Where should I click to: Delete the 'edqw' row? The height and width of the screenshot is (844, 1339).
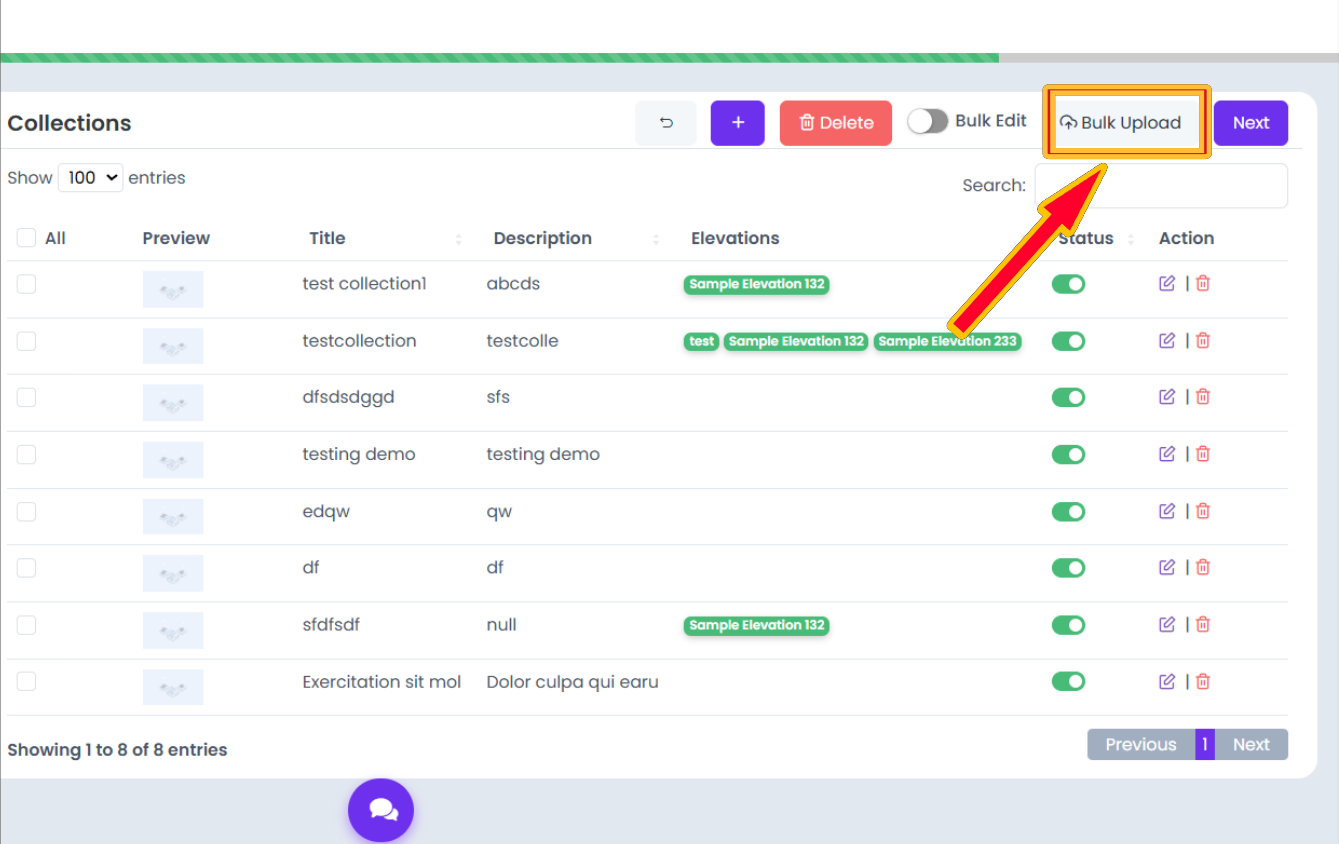[x=1203, y=511]
